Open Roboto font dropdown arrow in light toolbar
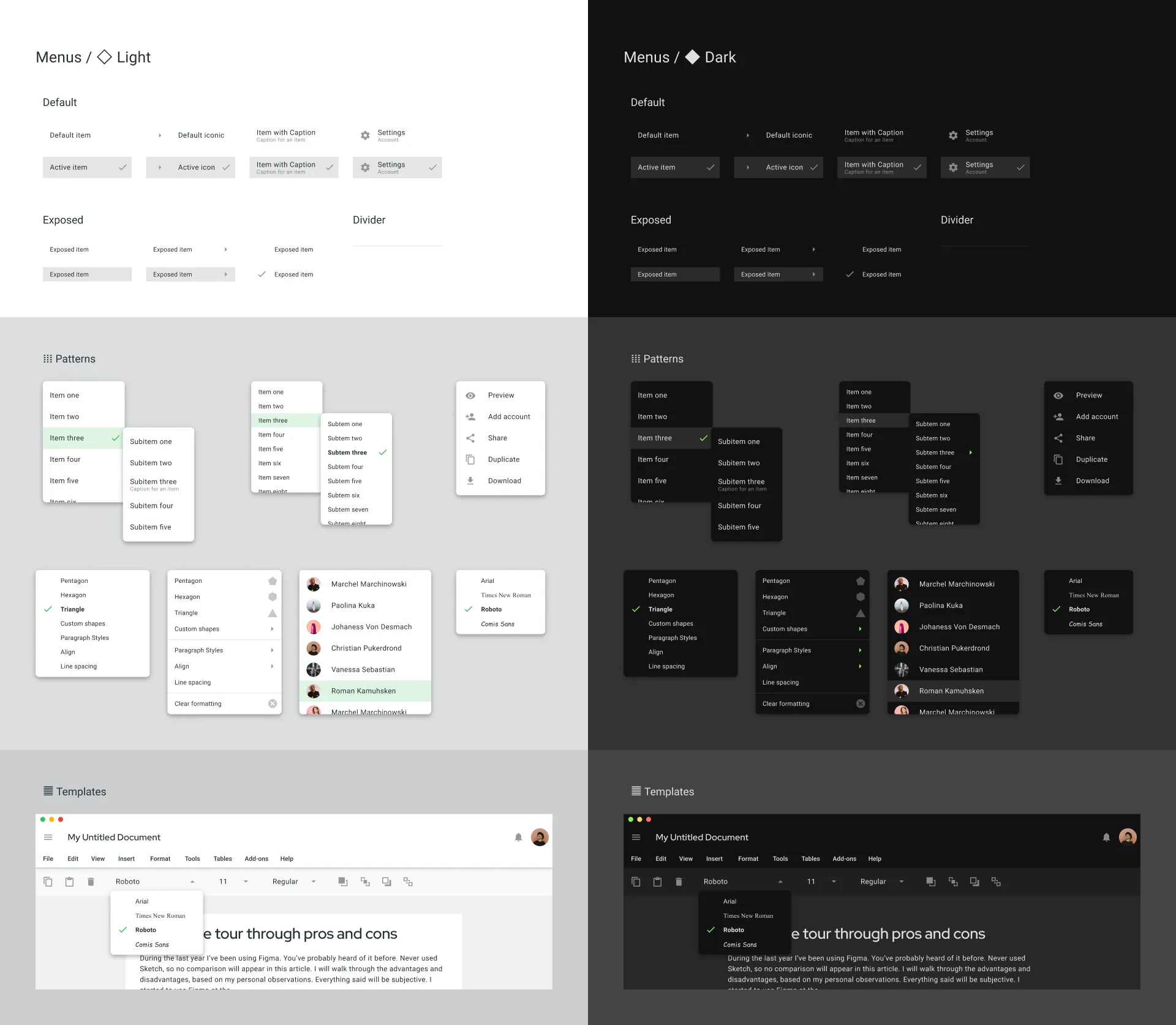 (192, 882)
